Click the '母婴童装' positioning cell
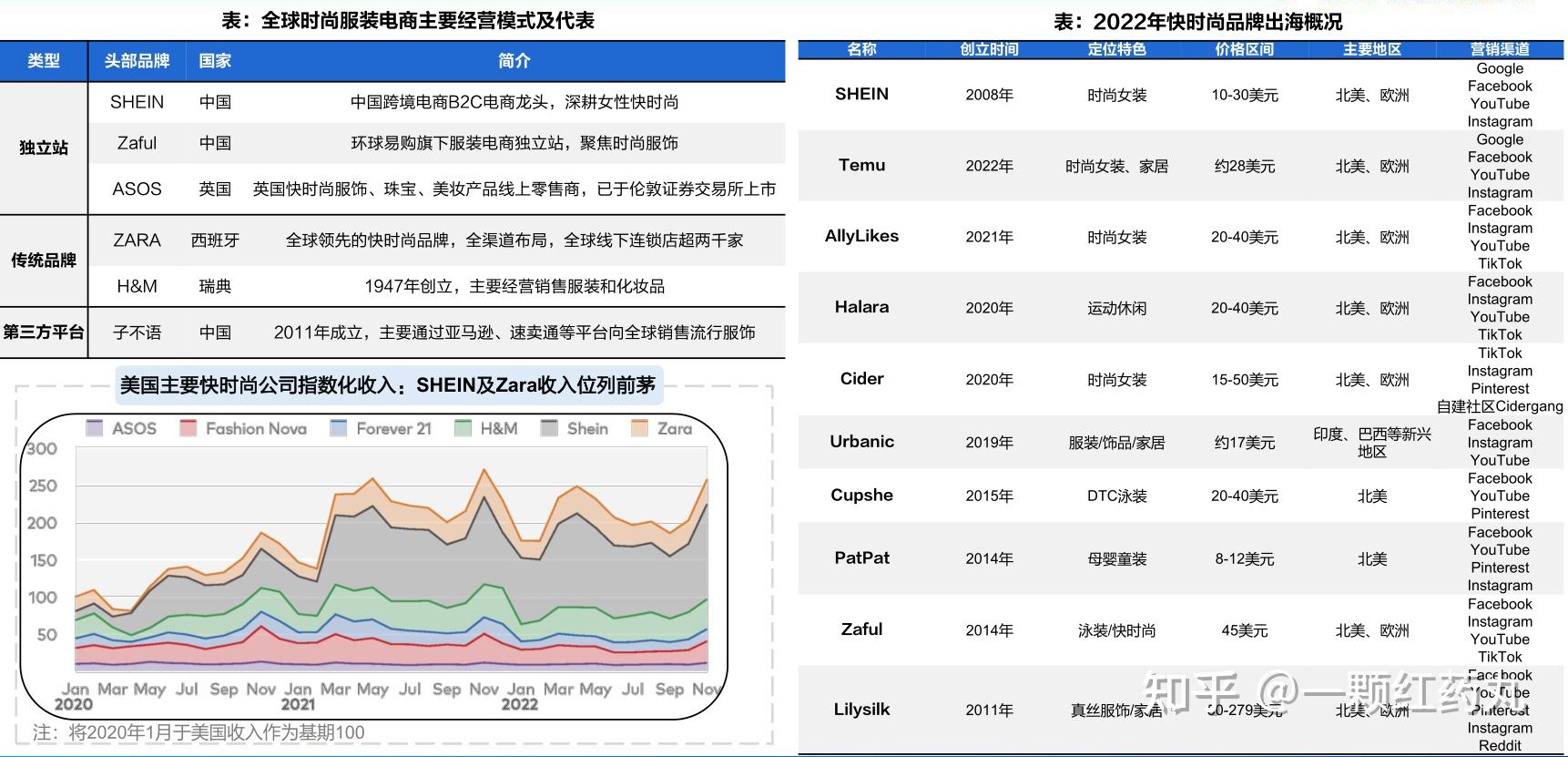Viewport: 1568px width, 757px height. coord(1116,558)
